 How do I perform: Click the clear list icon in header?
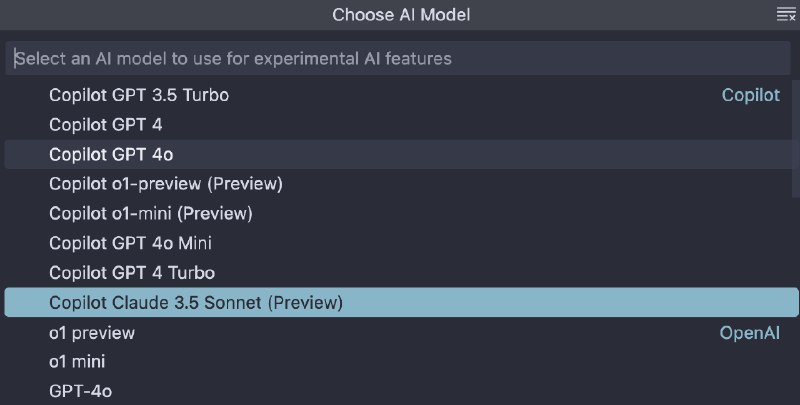coord(785,14)
